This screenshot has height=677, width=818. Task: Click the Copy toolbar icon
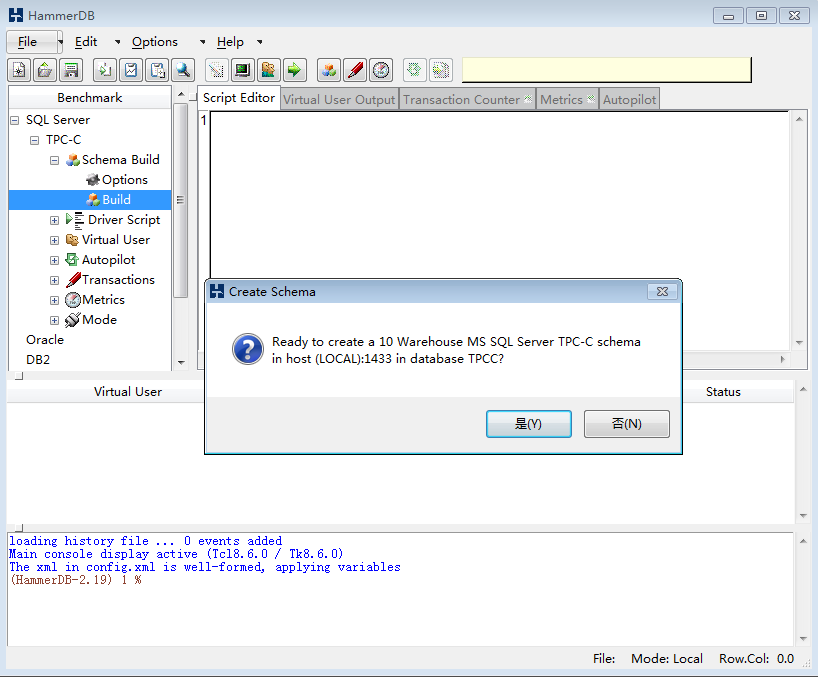[105, 70]
